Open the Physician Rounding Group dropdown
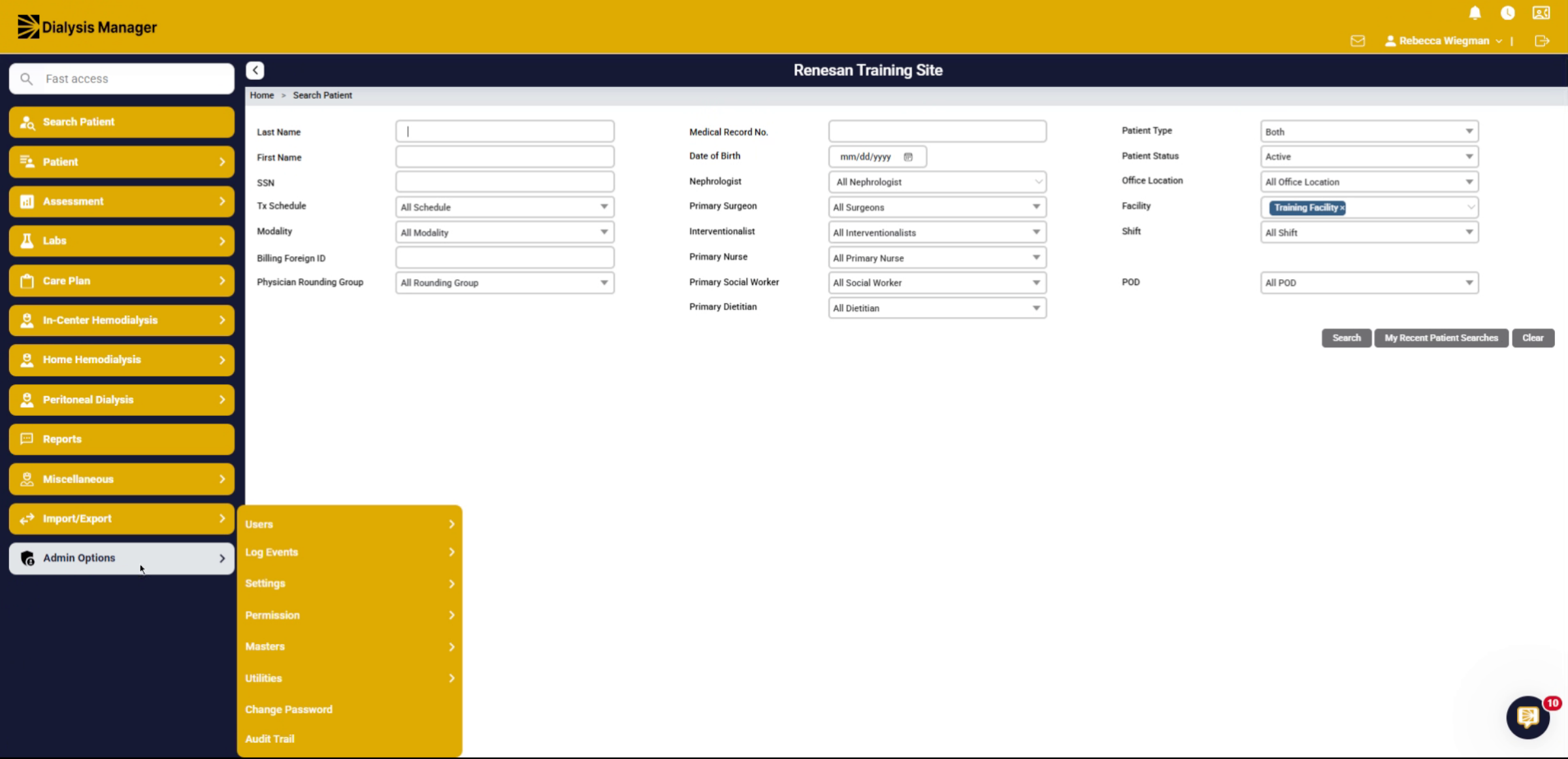This screenshot has height=759, width=1568. 504,283
